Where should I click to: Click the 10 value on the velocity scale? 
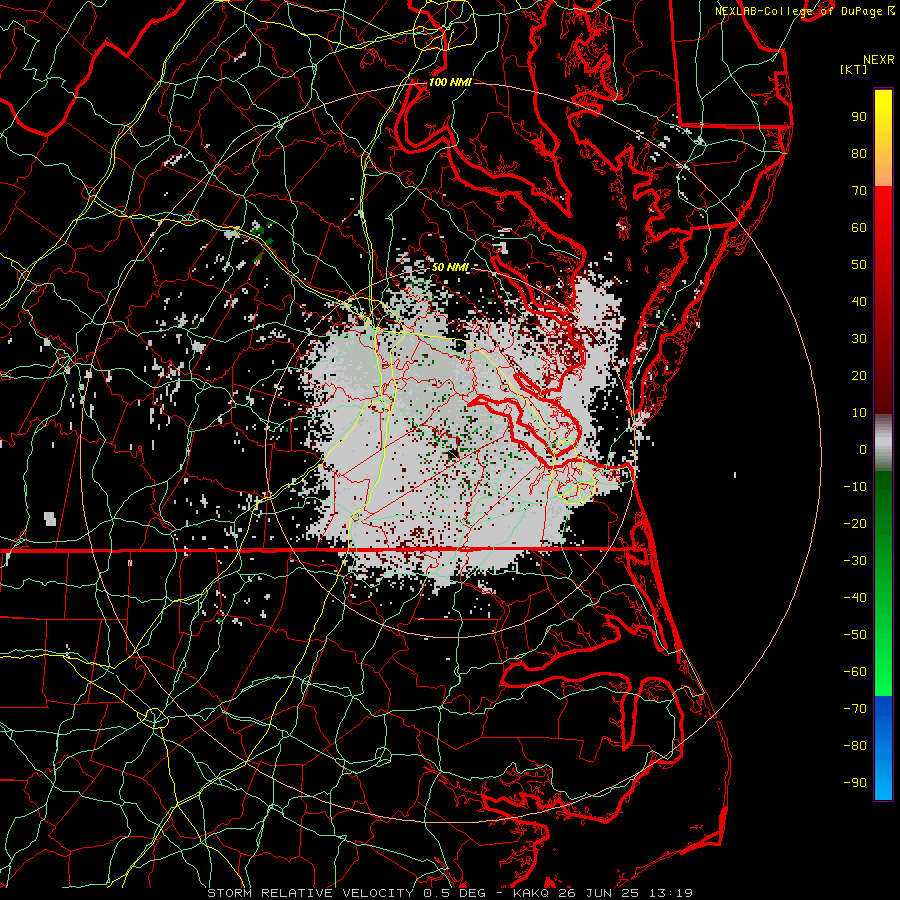pyautogui.click(x=859, y=413)
